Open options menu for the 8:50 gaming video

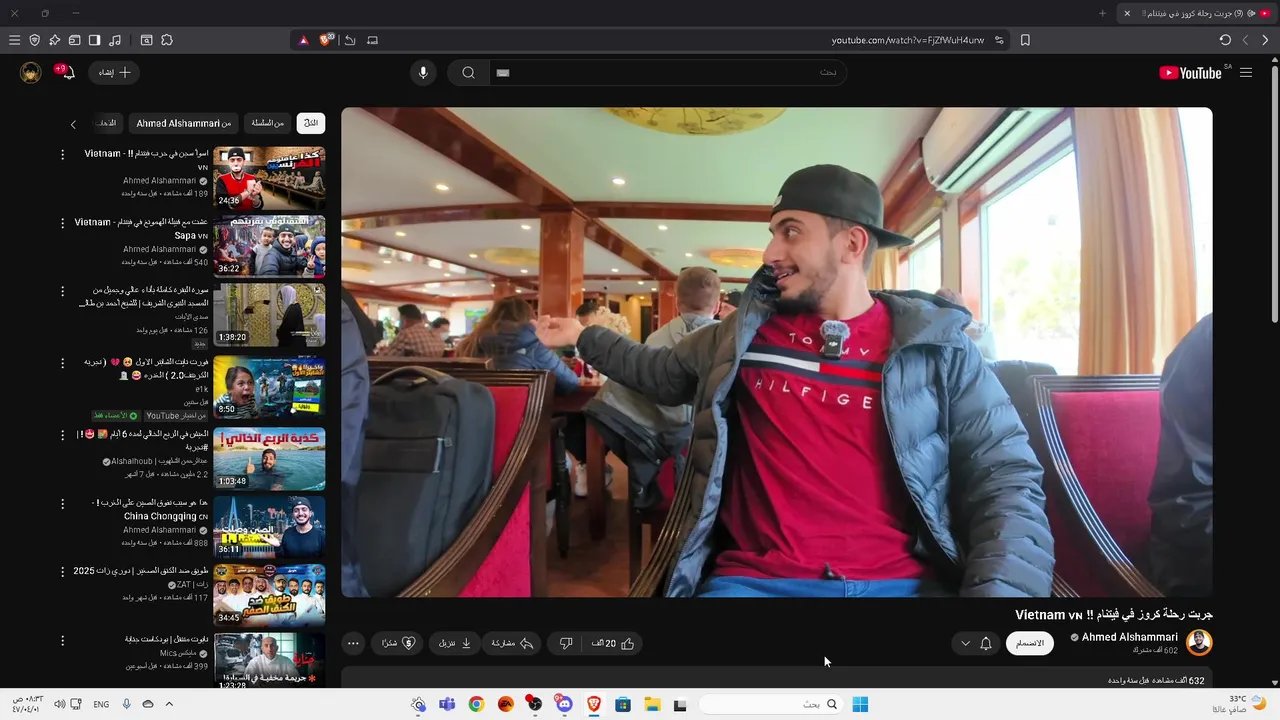[x=62, y=363]
